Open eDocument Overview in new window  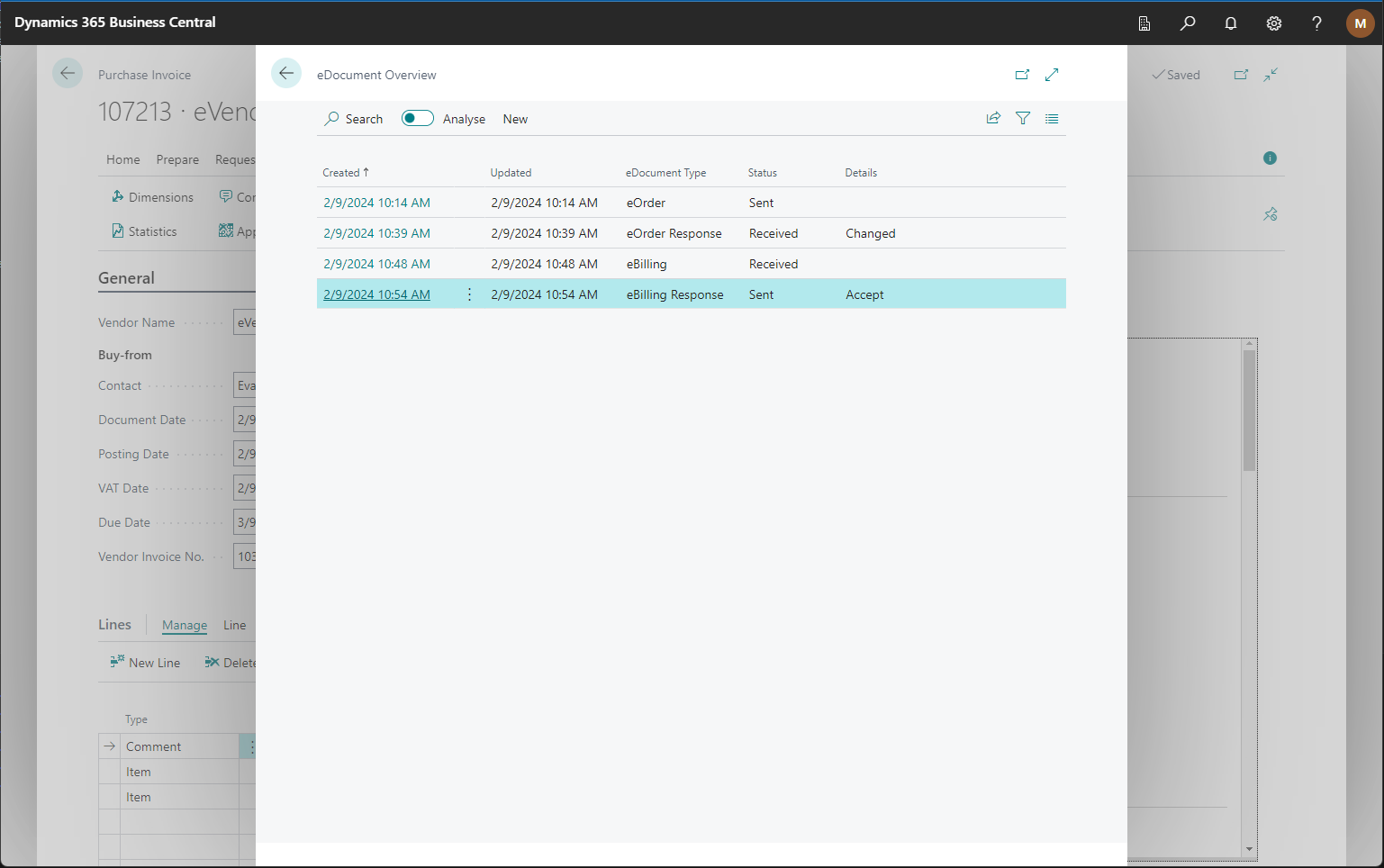click(1022, 75)
